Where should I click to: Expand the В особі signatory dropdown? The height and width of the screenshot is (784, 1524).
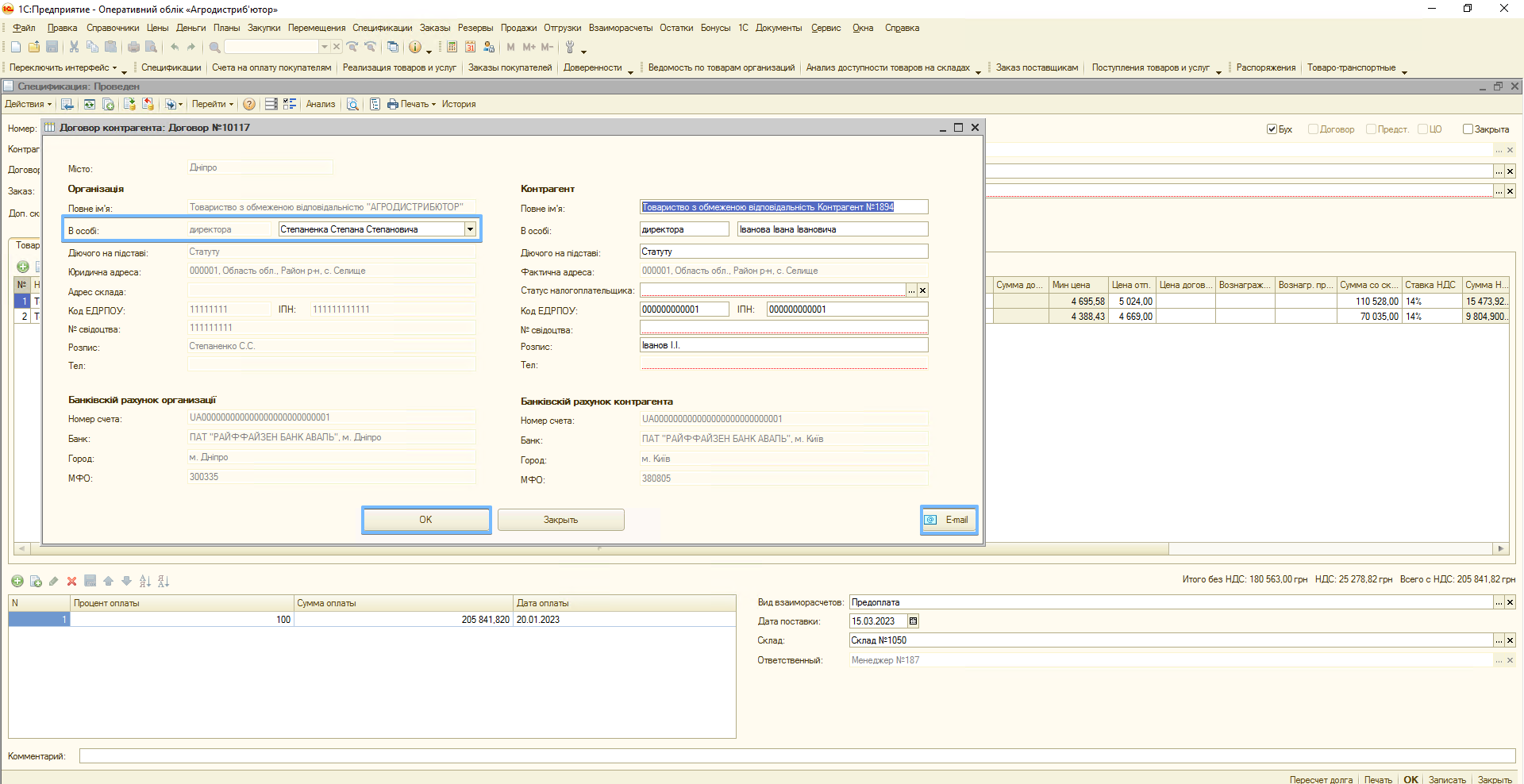(x=470, y=229)
